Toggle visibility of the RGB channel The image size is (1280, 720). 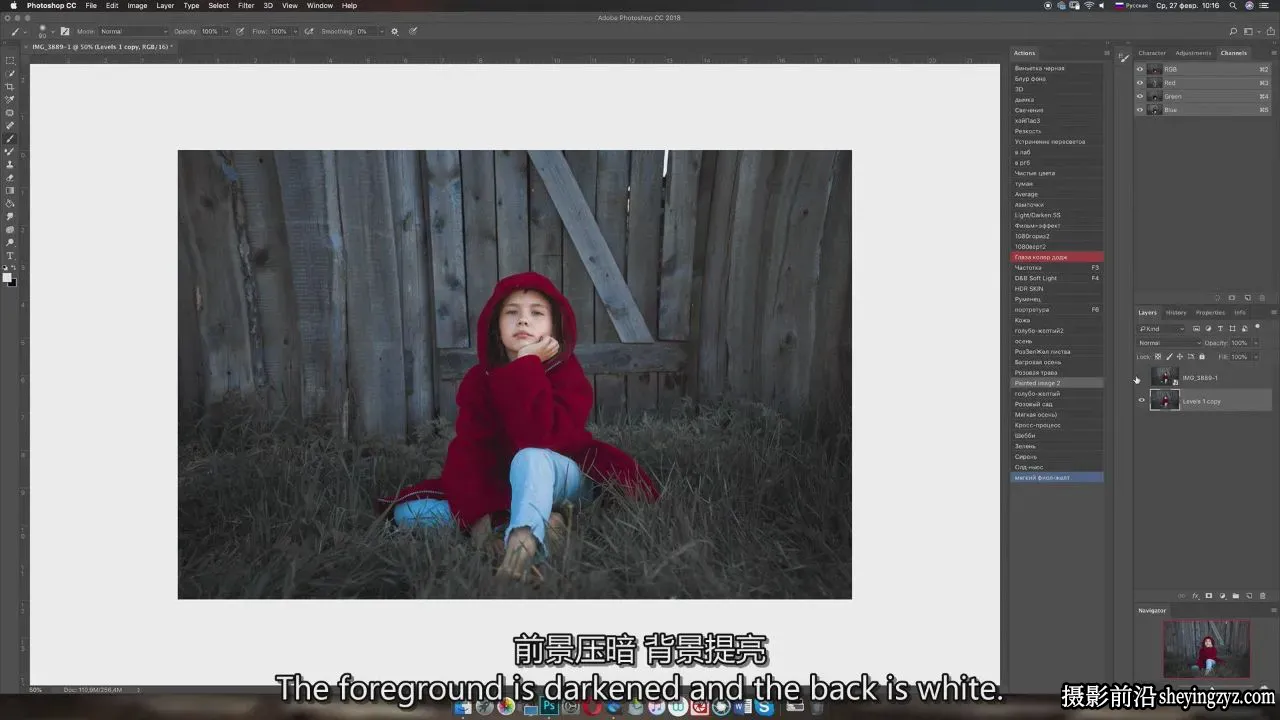click(x=1140, y=69)
